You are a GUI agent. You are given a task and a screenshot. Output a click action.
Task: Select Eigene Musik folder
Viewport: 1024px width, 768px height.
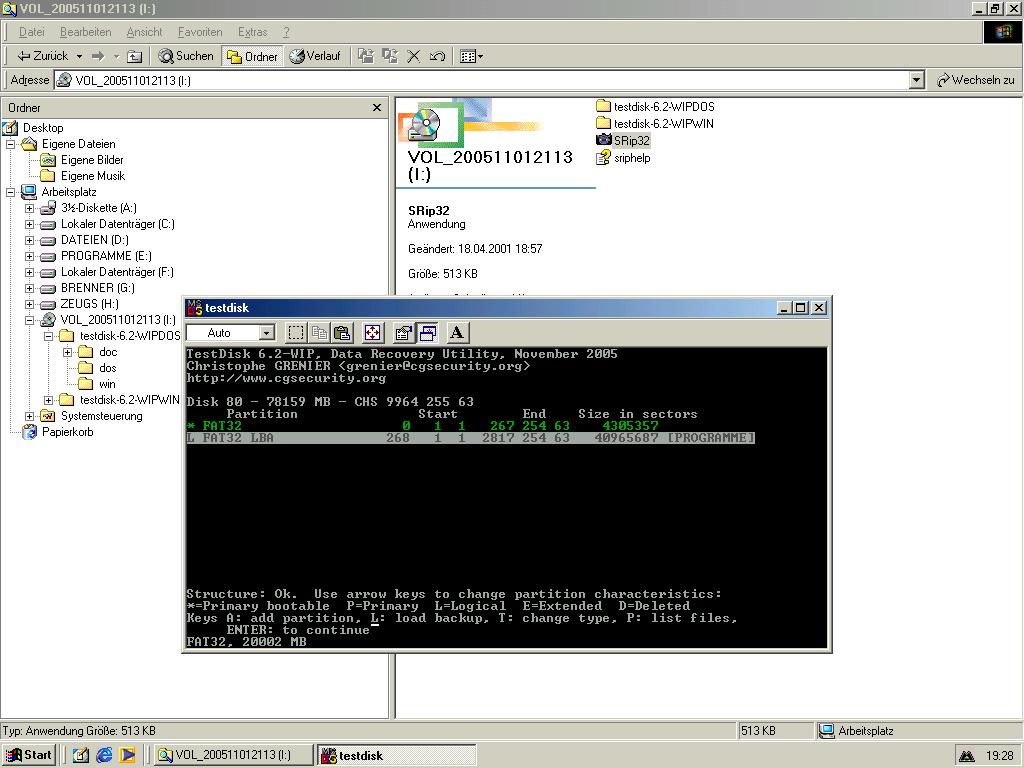pyautogui.click(x=93, y=176)
